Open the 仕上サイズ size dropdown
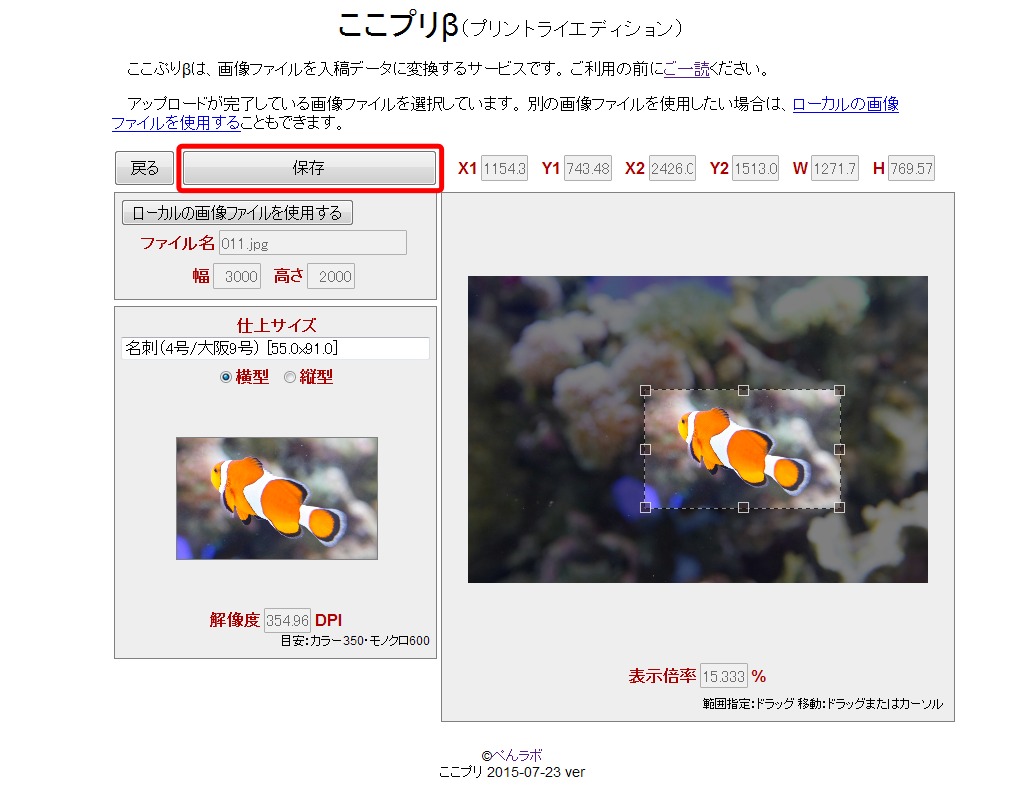The height and width of the screenshot is (800, 1024). pos(276,348)
